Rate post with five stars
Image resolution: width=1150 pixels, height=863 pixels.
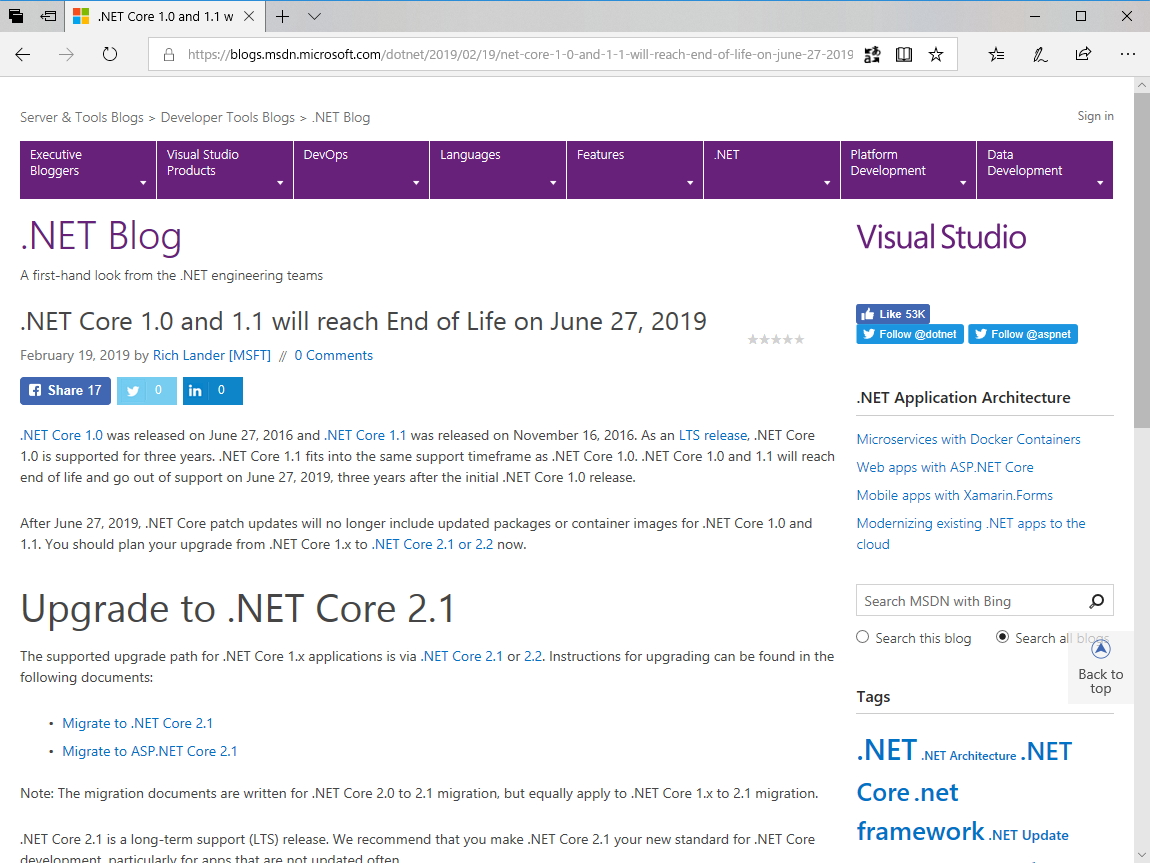[799, 339]
